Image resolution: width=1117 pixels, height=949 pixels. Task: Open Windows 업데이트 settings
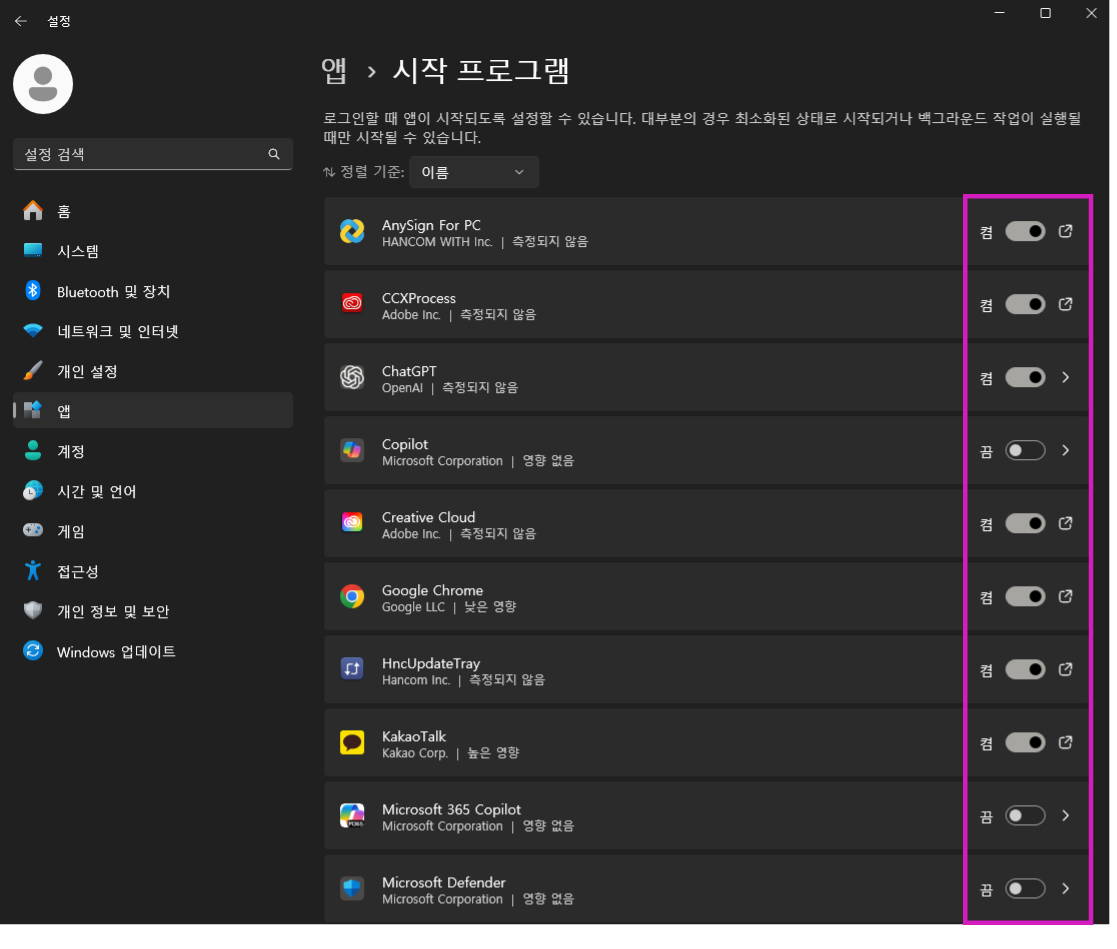[153, 651]
